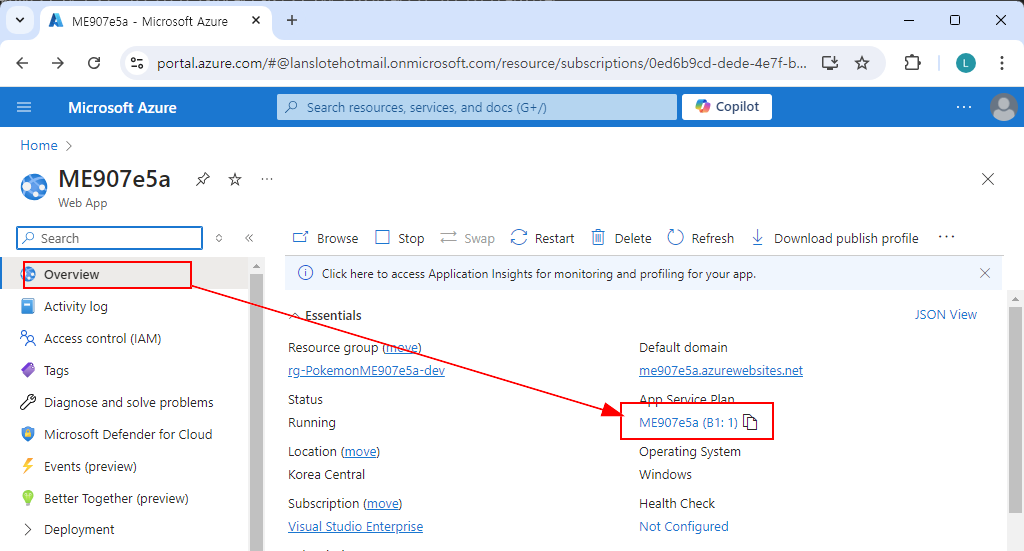Viewport: 1024px width, 551px height.
Task: Select the Korea Central location text
Action: point(327,475)
